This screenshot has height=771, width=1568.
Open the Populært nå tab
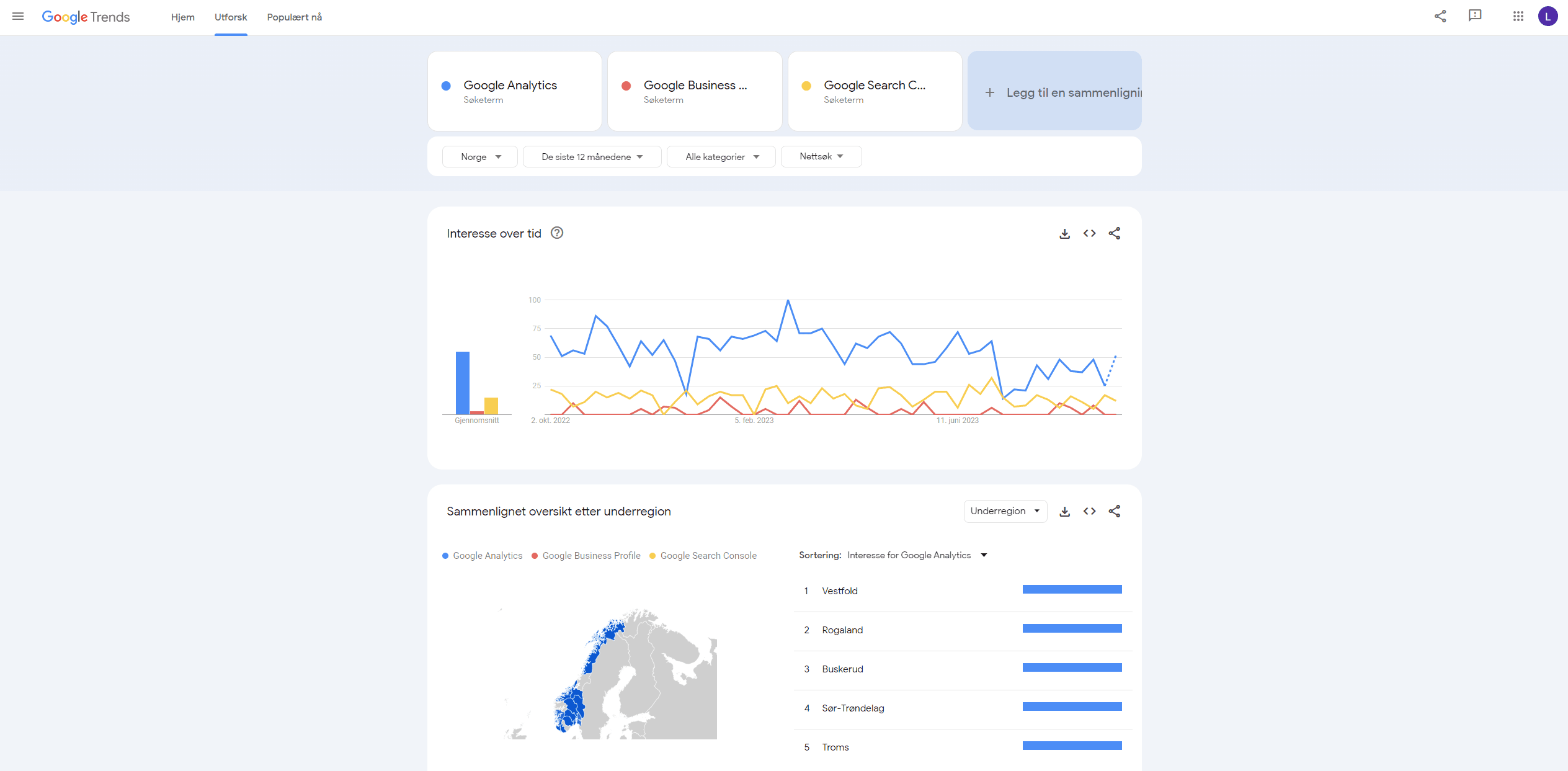[294, 17]
